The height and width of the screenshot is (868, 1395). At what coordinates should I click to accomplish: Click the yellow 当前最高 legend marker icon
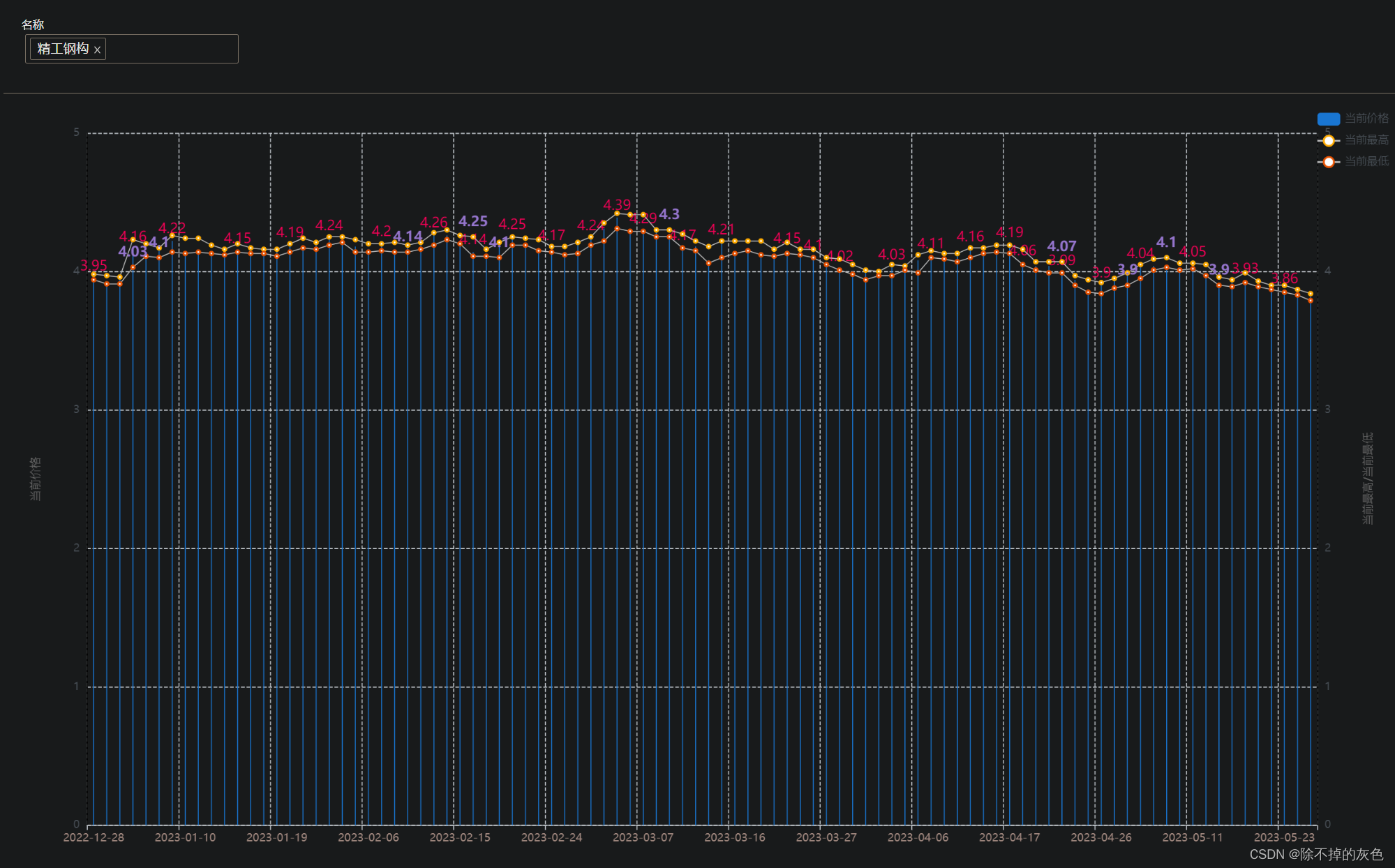tap(1328, 140)
